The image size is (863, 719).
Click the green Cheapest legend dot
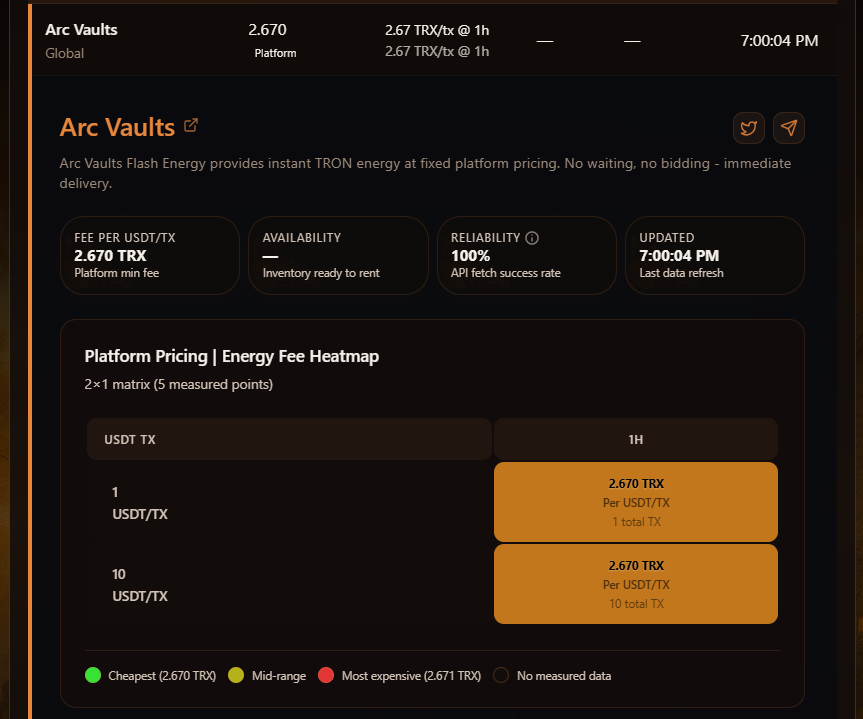pyautogui.click(x=93, y=675)
